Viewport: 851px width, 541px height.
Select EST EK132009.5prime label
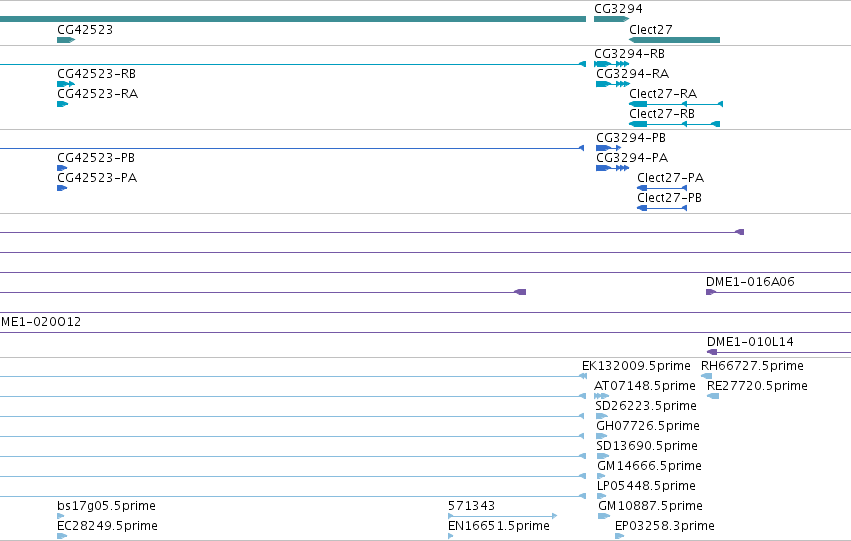(636, 366)
